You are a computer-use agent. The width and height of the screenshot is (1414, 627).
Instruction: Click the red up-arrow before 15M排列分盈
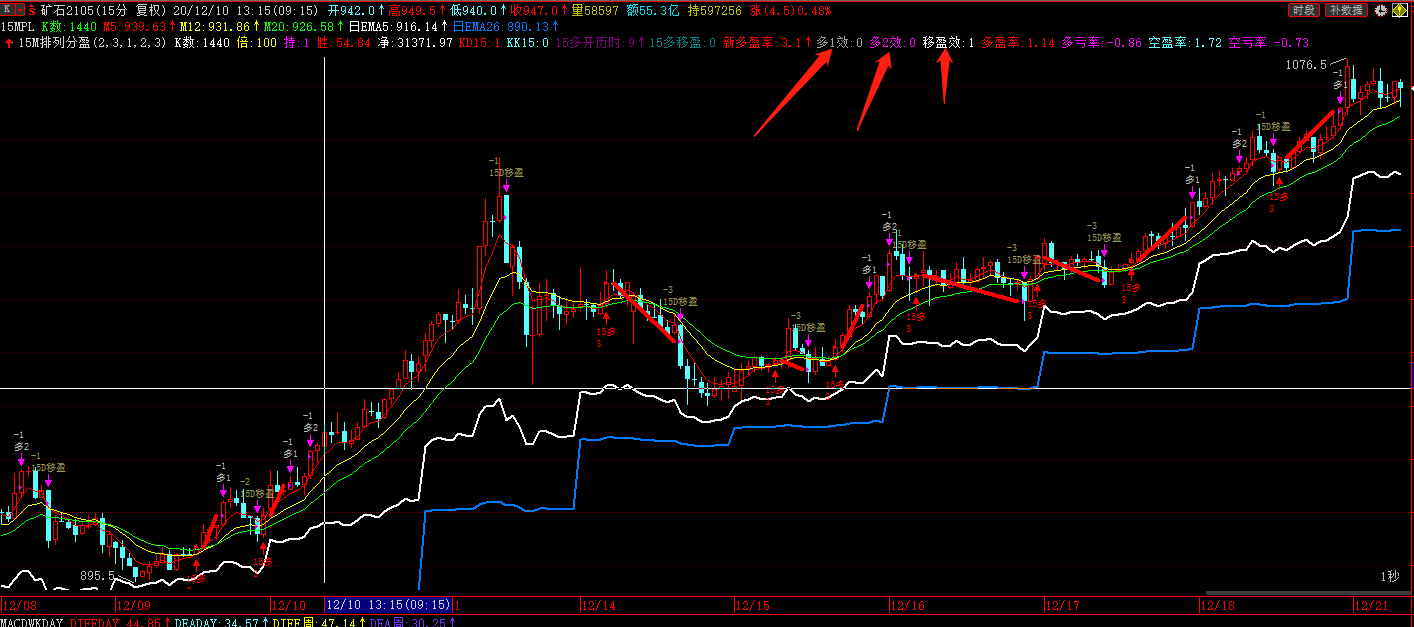[8, 43]
